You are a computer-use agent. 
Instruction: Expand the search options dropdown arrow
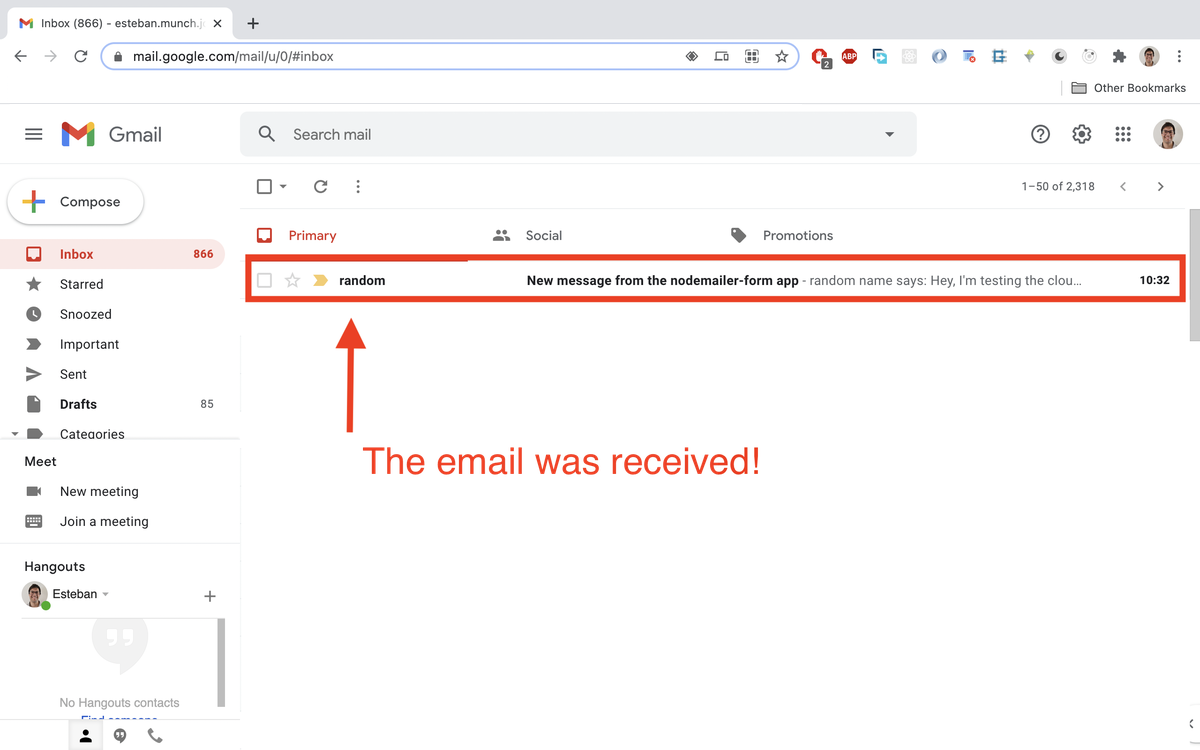889,134
